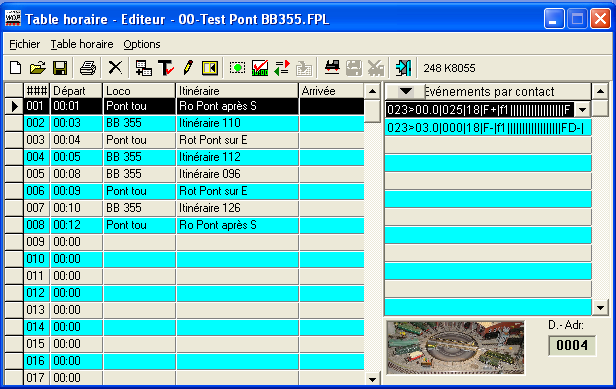Click the Itinéraire column header

click(237, 91)
